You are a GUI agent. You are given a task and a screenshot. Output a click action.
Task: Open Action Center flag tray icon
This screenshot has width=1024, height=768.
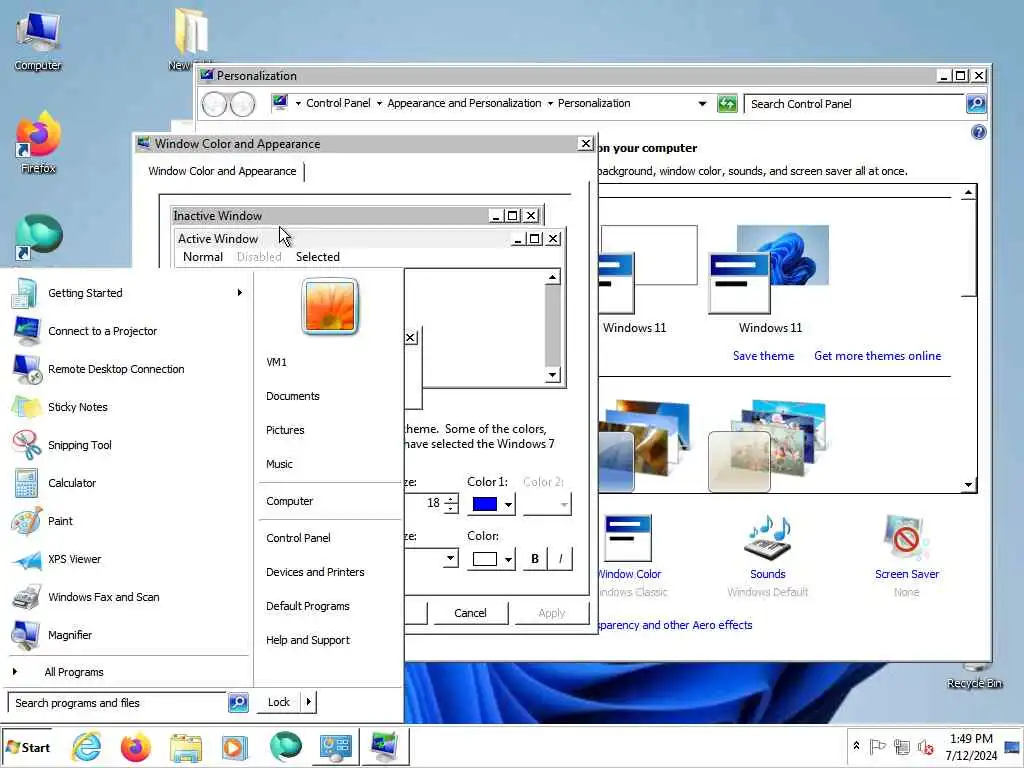878,746
